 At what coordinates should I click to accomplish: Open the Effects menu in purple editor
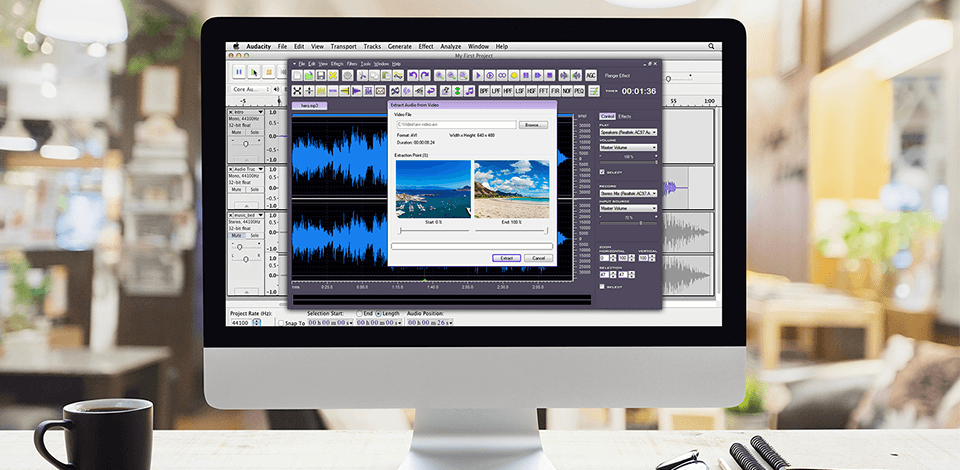click(337, 64)
